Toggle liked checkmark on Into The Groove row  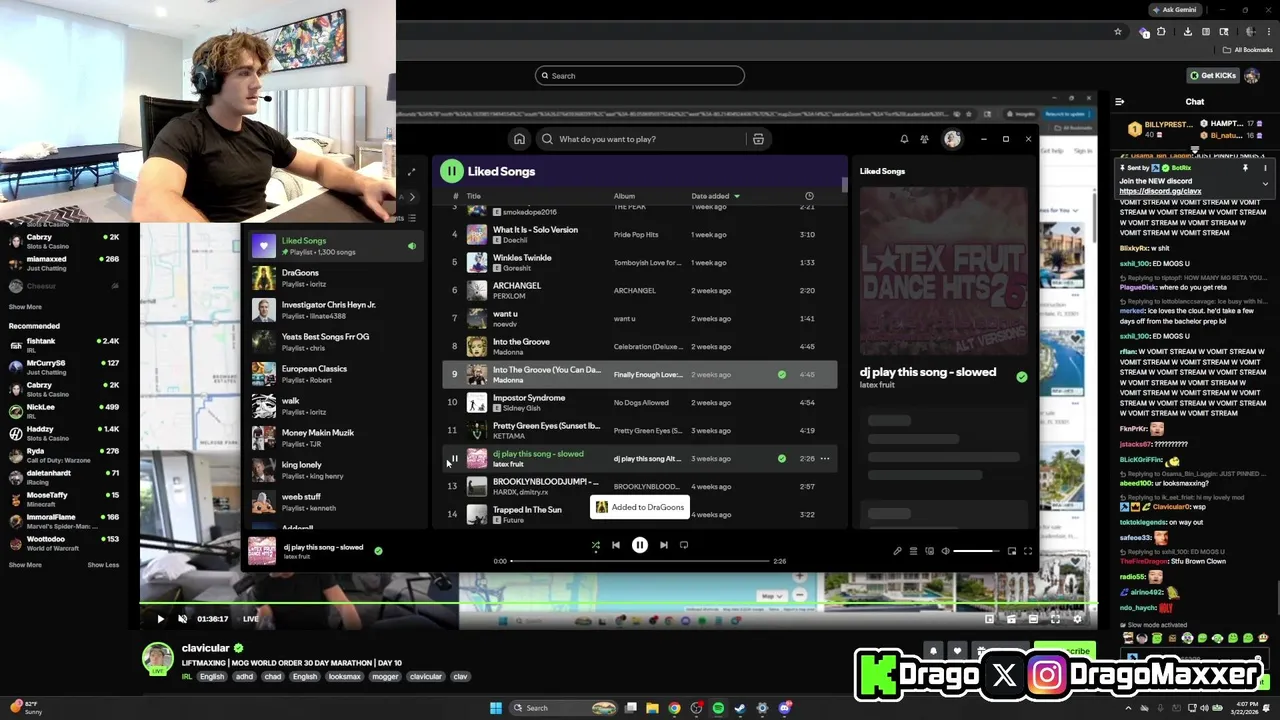point(782,374)
